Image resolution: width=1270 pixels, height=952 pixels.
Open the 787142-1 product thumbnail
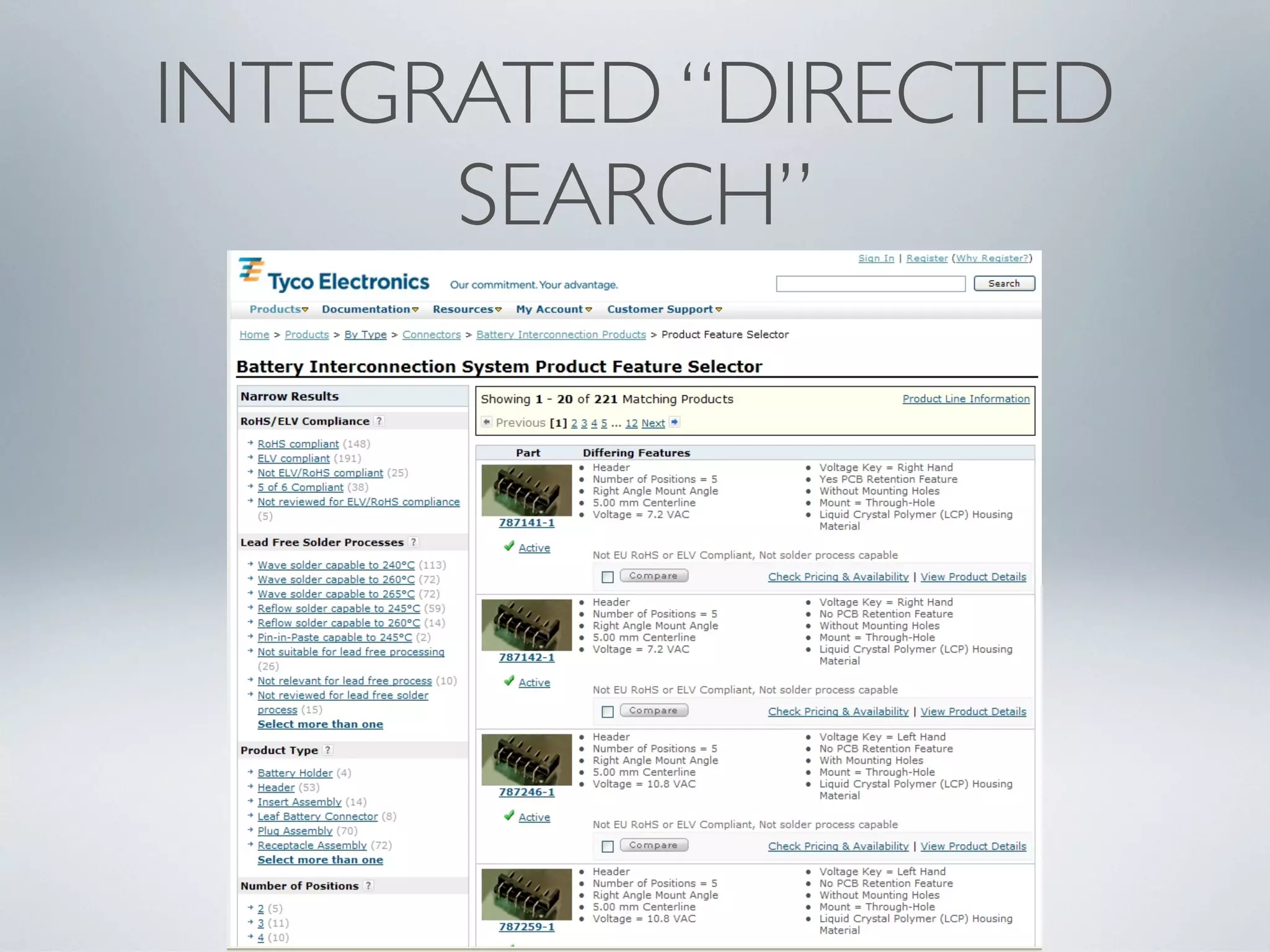point(526,625)
